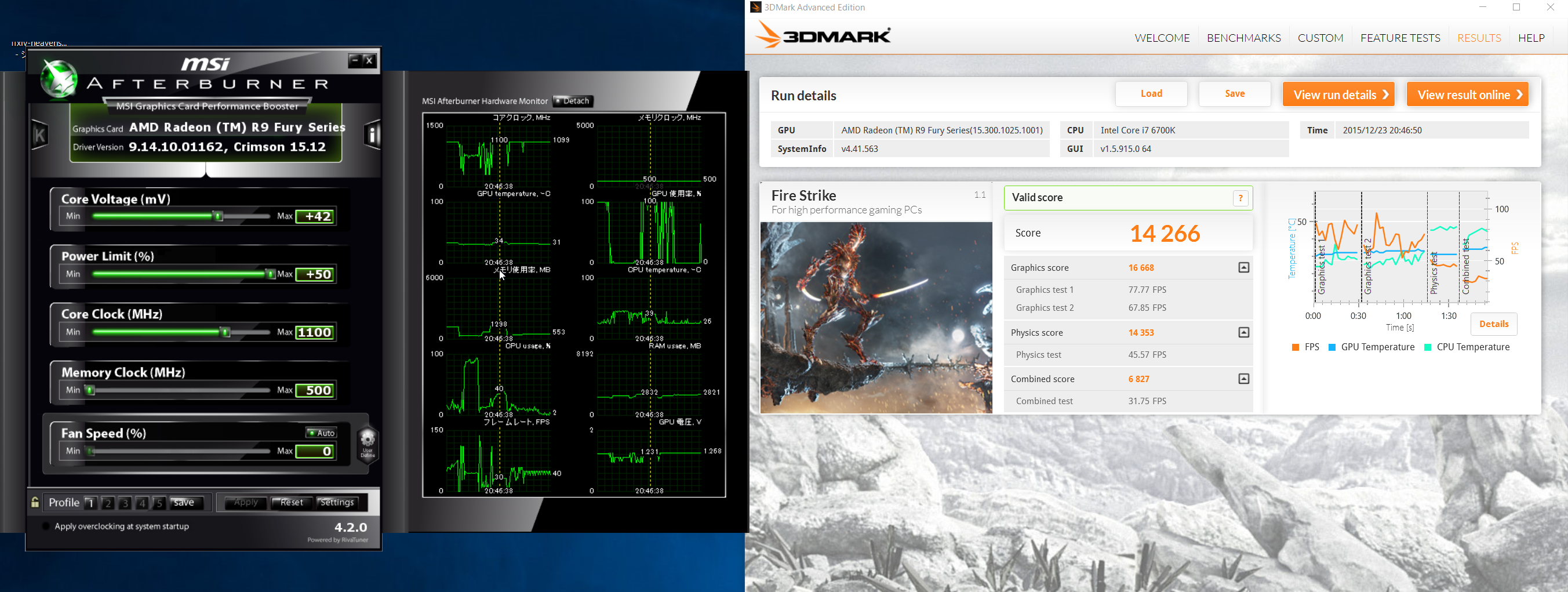Click the MSI Afterburner round logo icon
The image size is (1568, 592).
tap(59, 79)
